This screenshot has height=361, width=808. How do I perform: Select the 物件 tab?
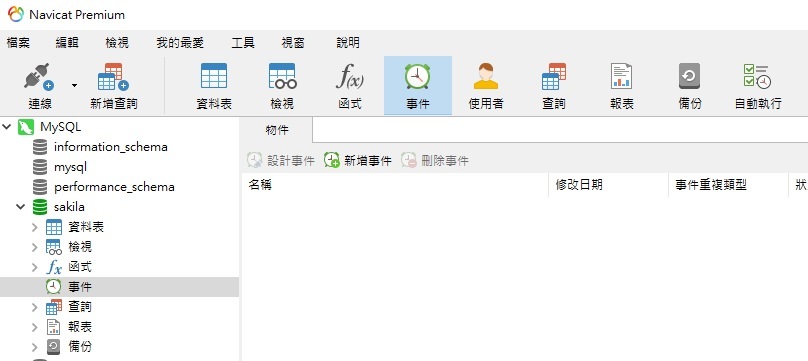coord(277,130)
